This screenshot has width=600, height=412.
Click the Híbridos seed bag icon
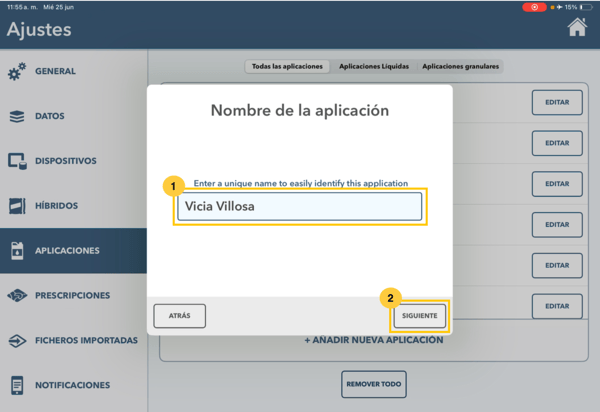pyautogui.click(x=17, y=206)
